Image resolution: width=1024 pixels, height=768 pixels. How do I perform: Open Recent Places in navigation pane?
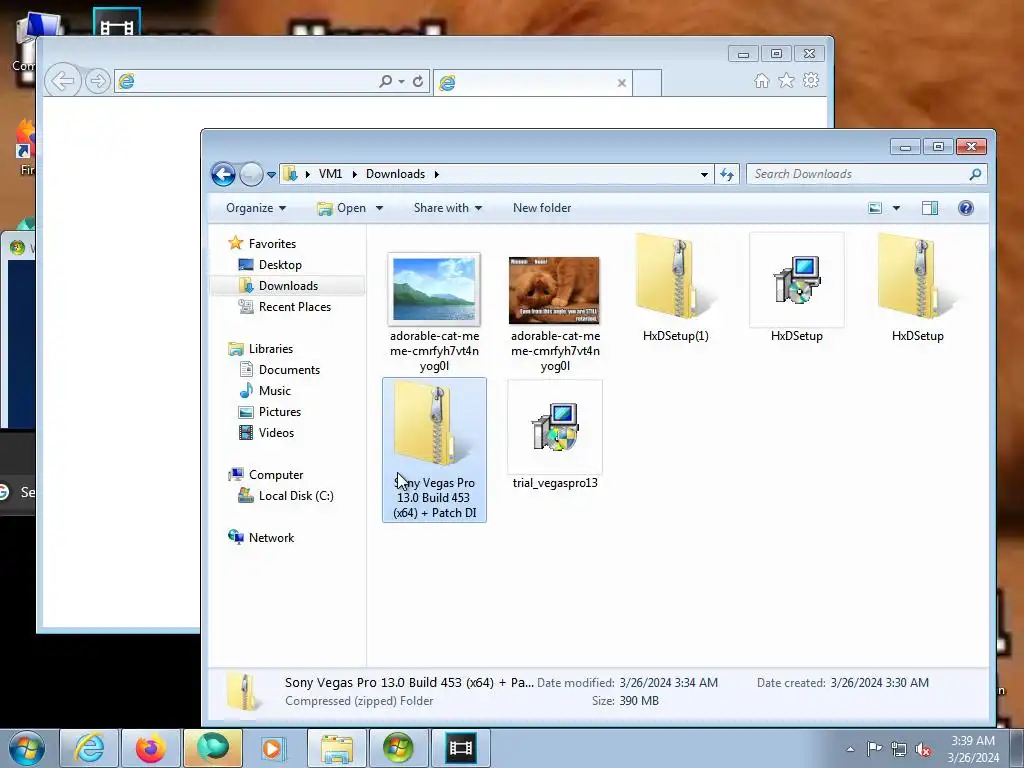295,306
